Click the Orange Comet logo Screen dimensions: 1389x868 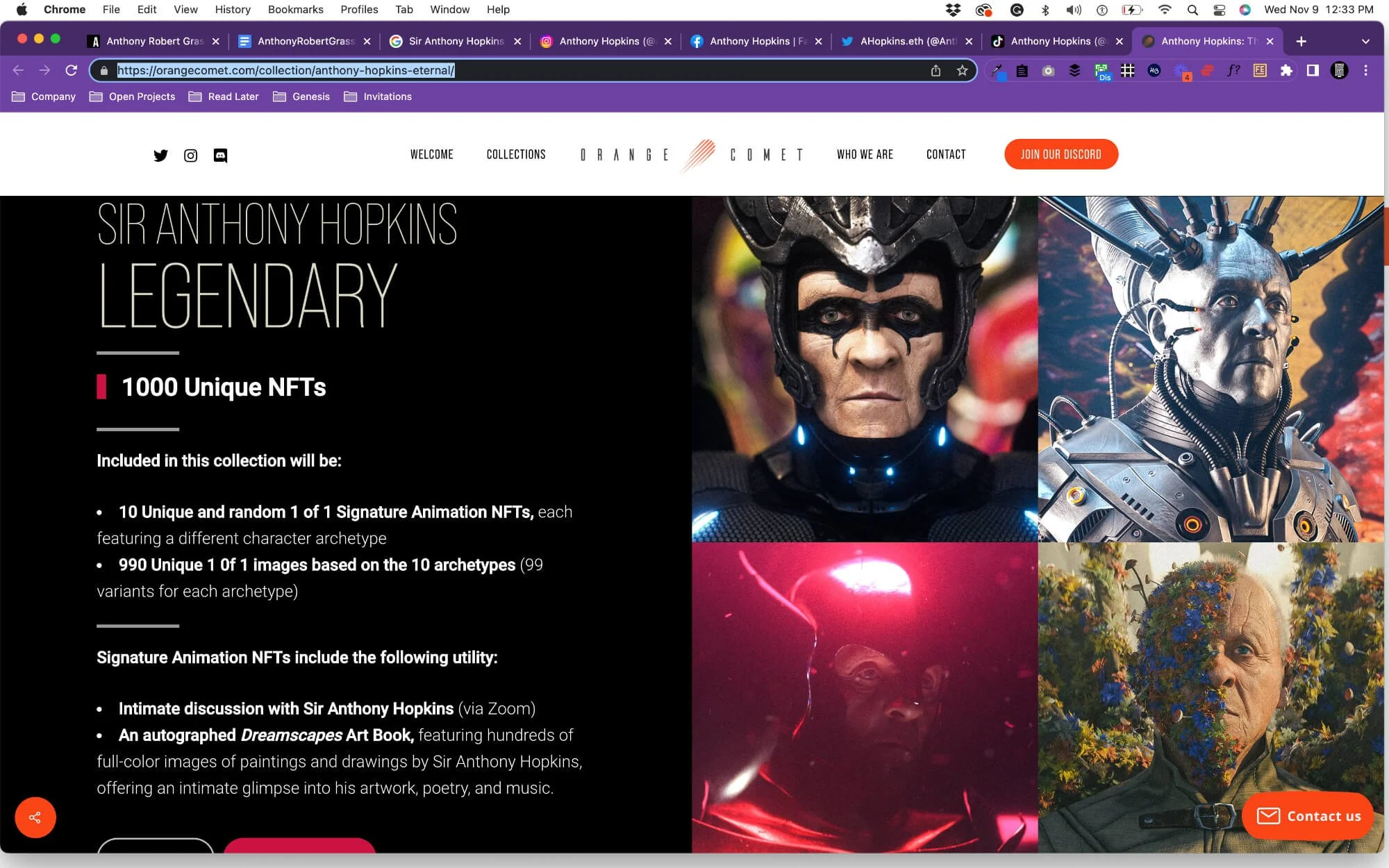(x=692, y=155)
